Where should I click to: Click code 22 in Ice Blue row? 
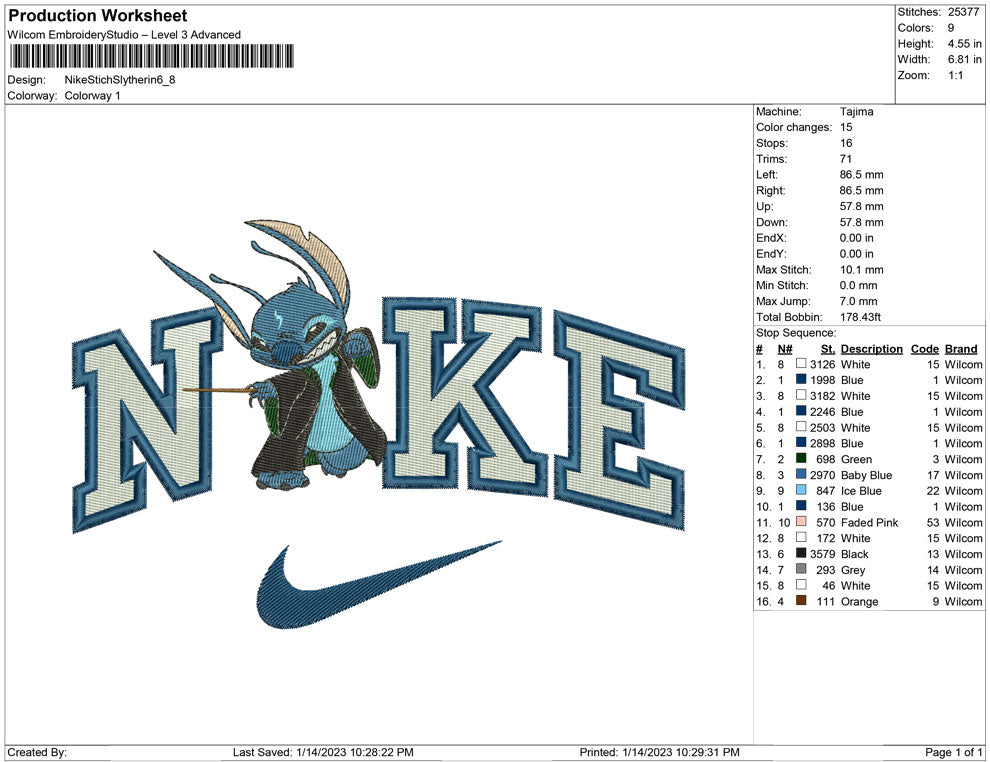933,491
